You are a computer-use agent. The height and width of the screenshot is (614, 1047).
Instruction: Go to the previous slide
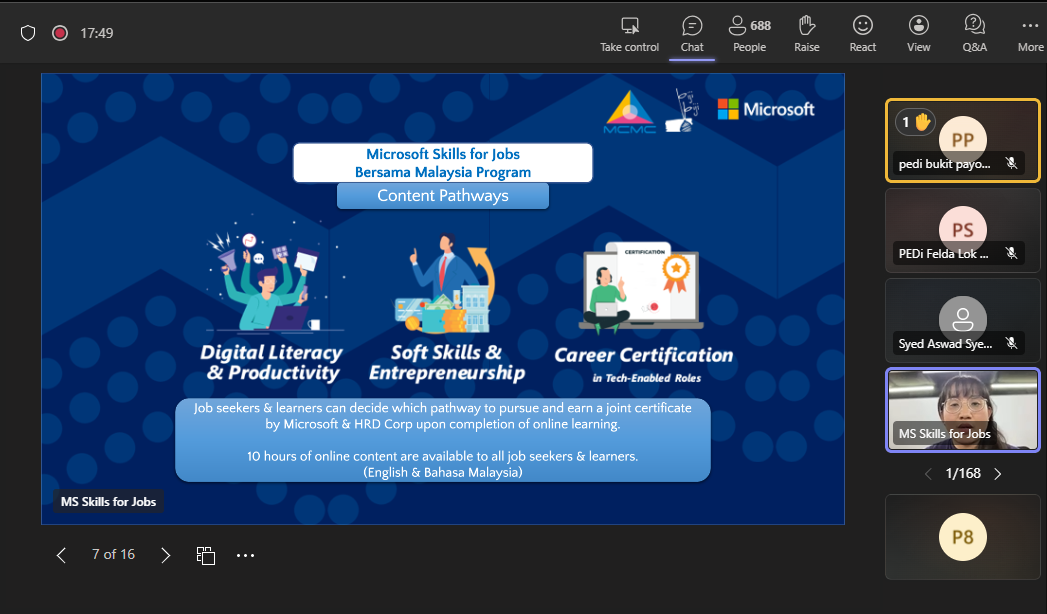[62, 555]
